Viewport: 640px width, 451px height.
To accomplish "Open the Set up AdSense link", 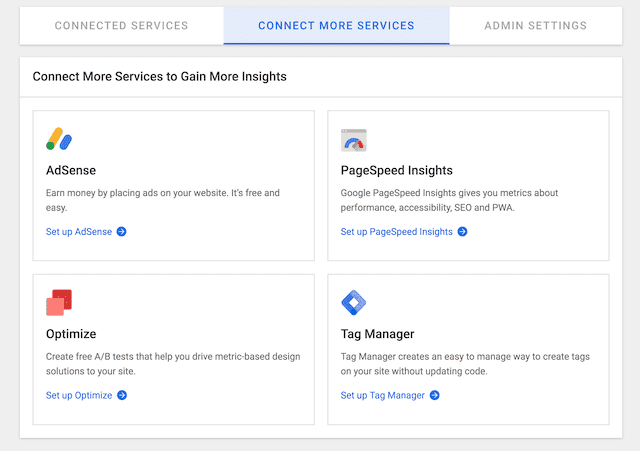I will coord(79,232).
